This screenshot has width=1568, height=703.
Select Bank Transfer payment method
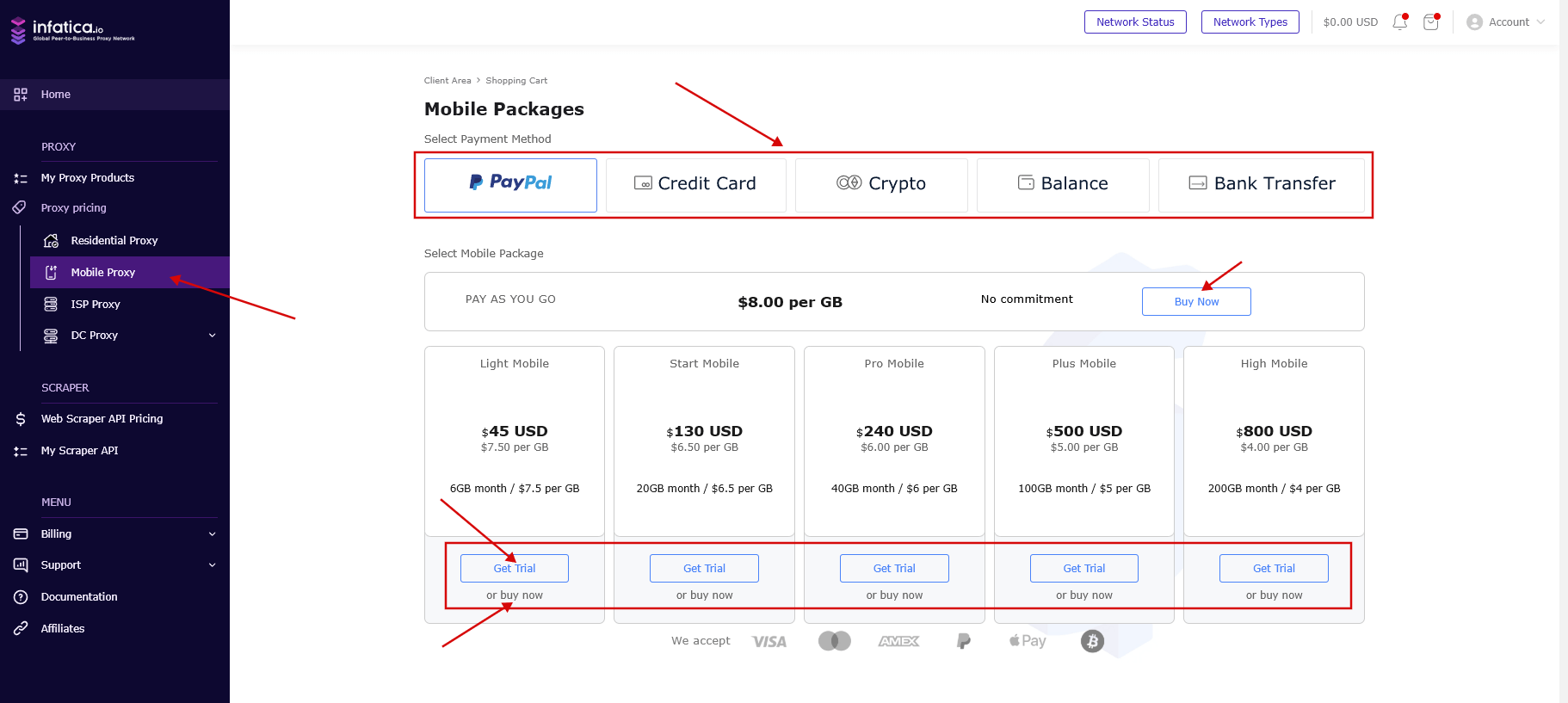pyautogui.click(x=1262, y=185)
